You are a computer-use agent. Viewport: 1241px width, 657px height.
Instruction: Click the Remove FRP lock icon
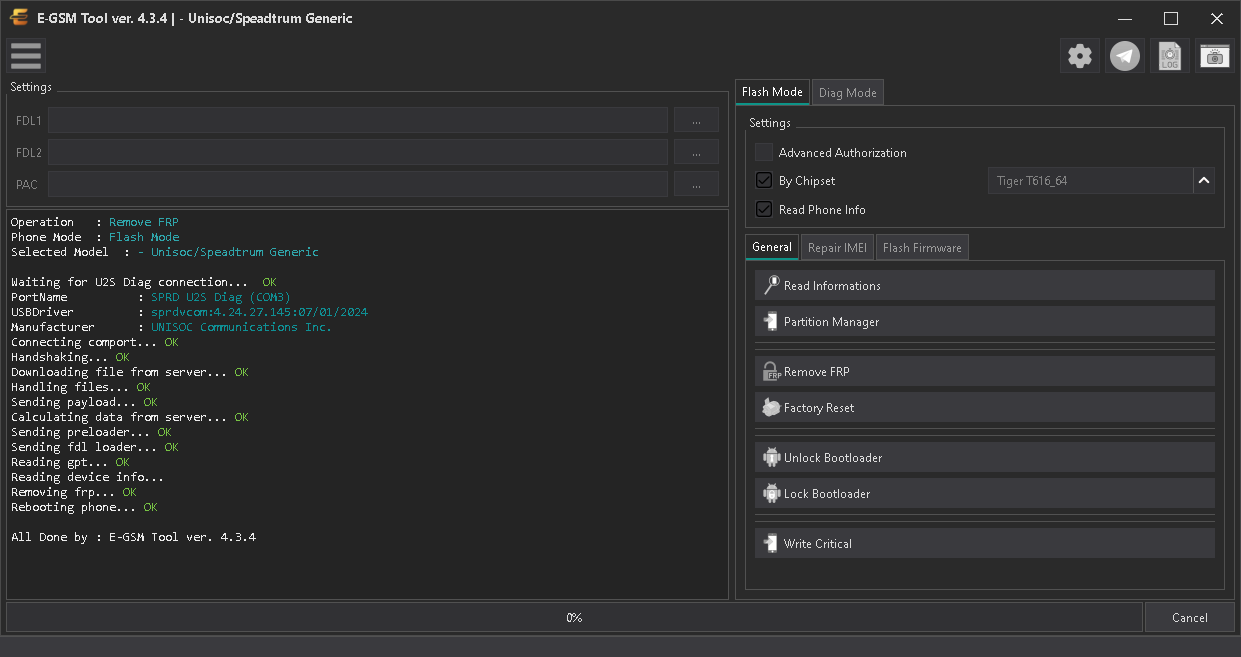point(771,371)
